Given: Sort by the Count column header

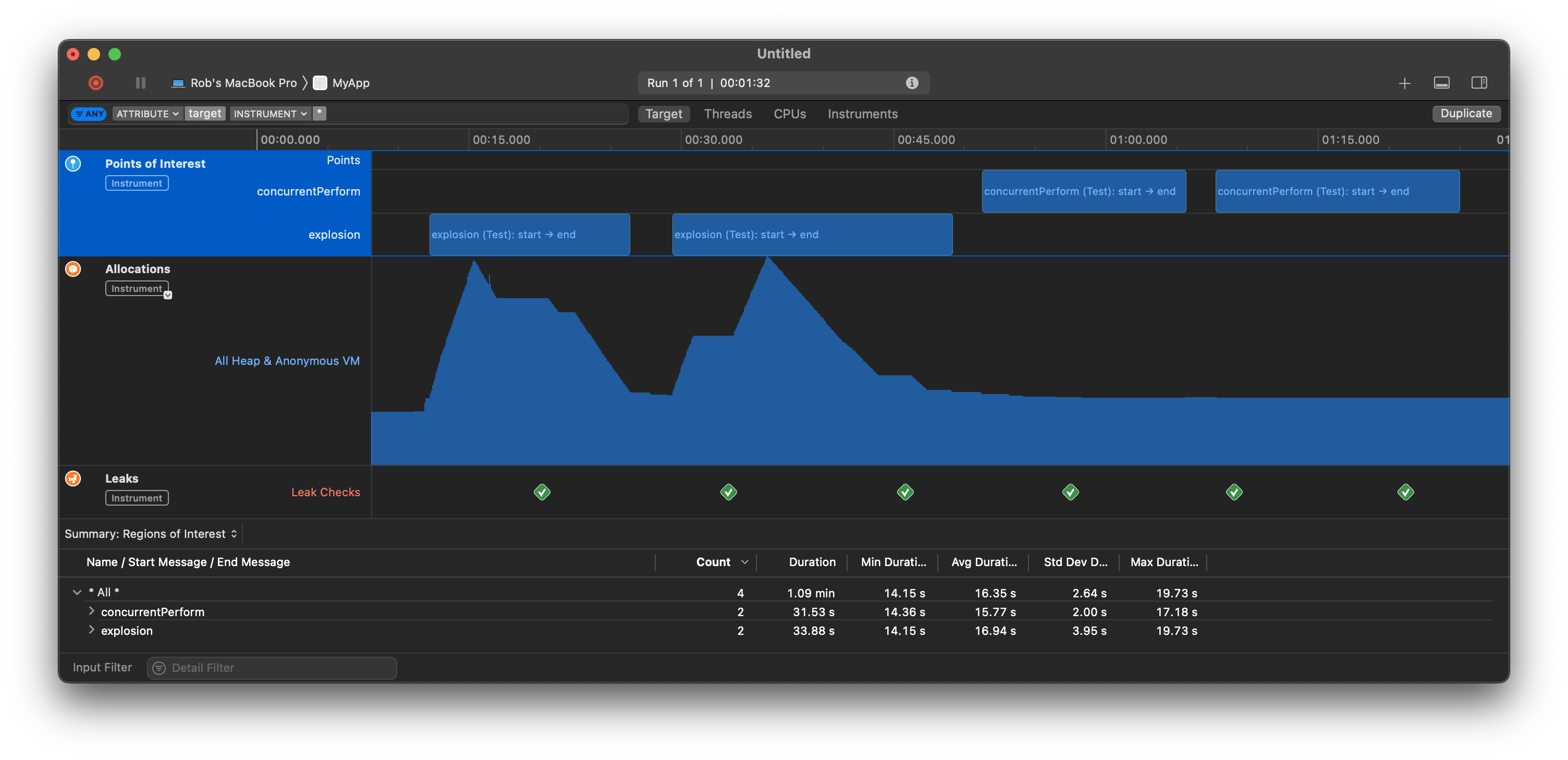Looking at the screenshot, I should pos(713,562).
